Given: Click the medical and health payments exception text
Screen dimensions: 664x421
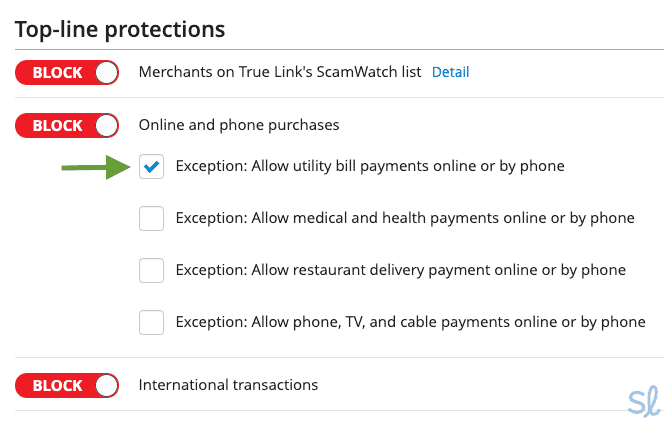Looking at the screenshot, I should (x=405, y=218).
